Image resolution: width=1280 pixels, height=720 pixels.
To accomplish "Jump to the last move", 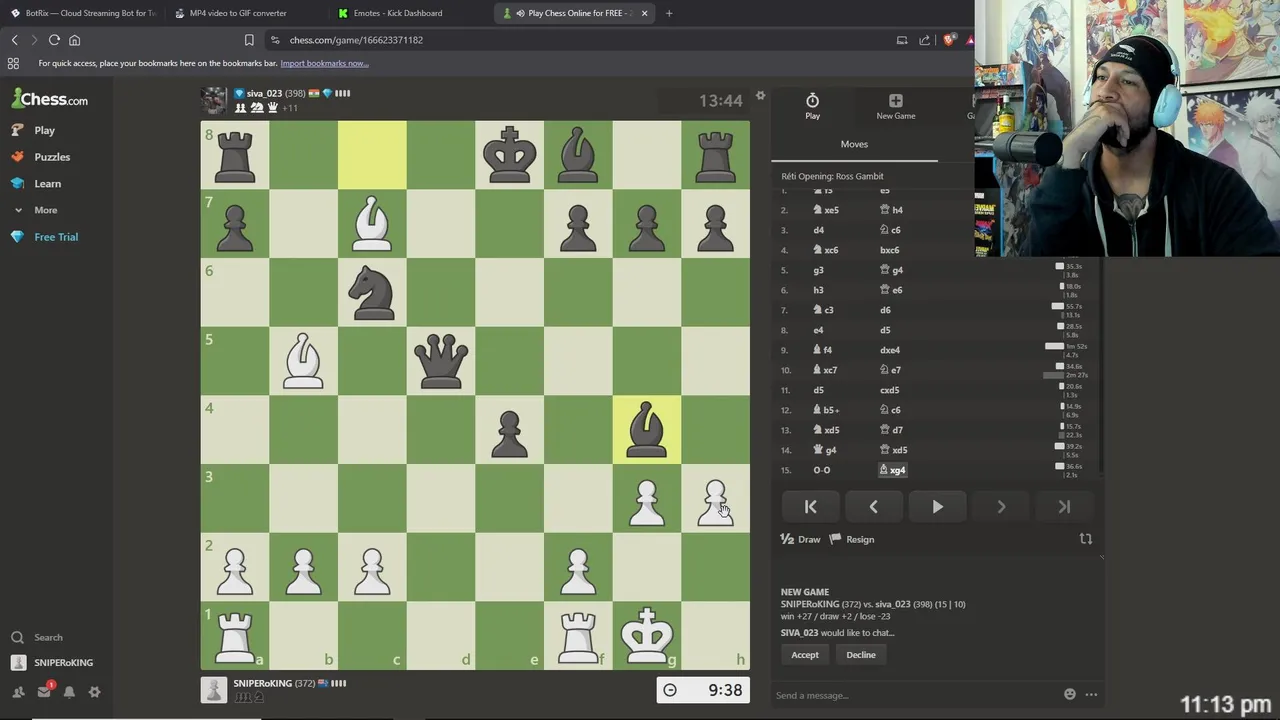I will coord(1064,507).
